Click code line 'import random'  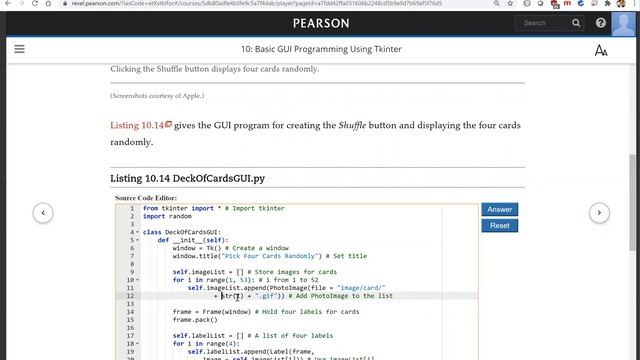pos(167,216)
